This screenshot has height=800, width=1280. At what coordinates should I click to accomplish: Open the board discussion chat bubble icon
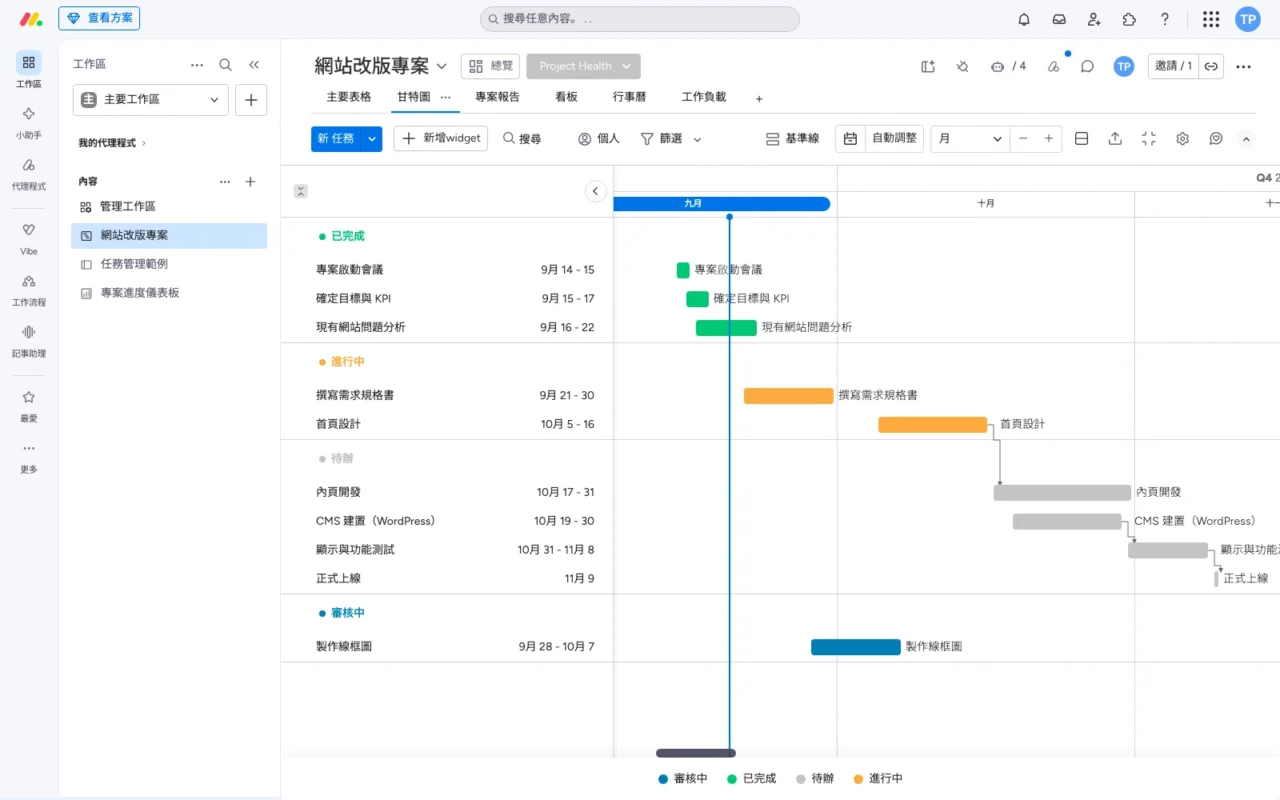(x=1088, y=66)
